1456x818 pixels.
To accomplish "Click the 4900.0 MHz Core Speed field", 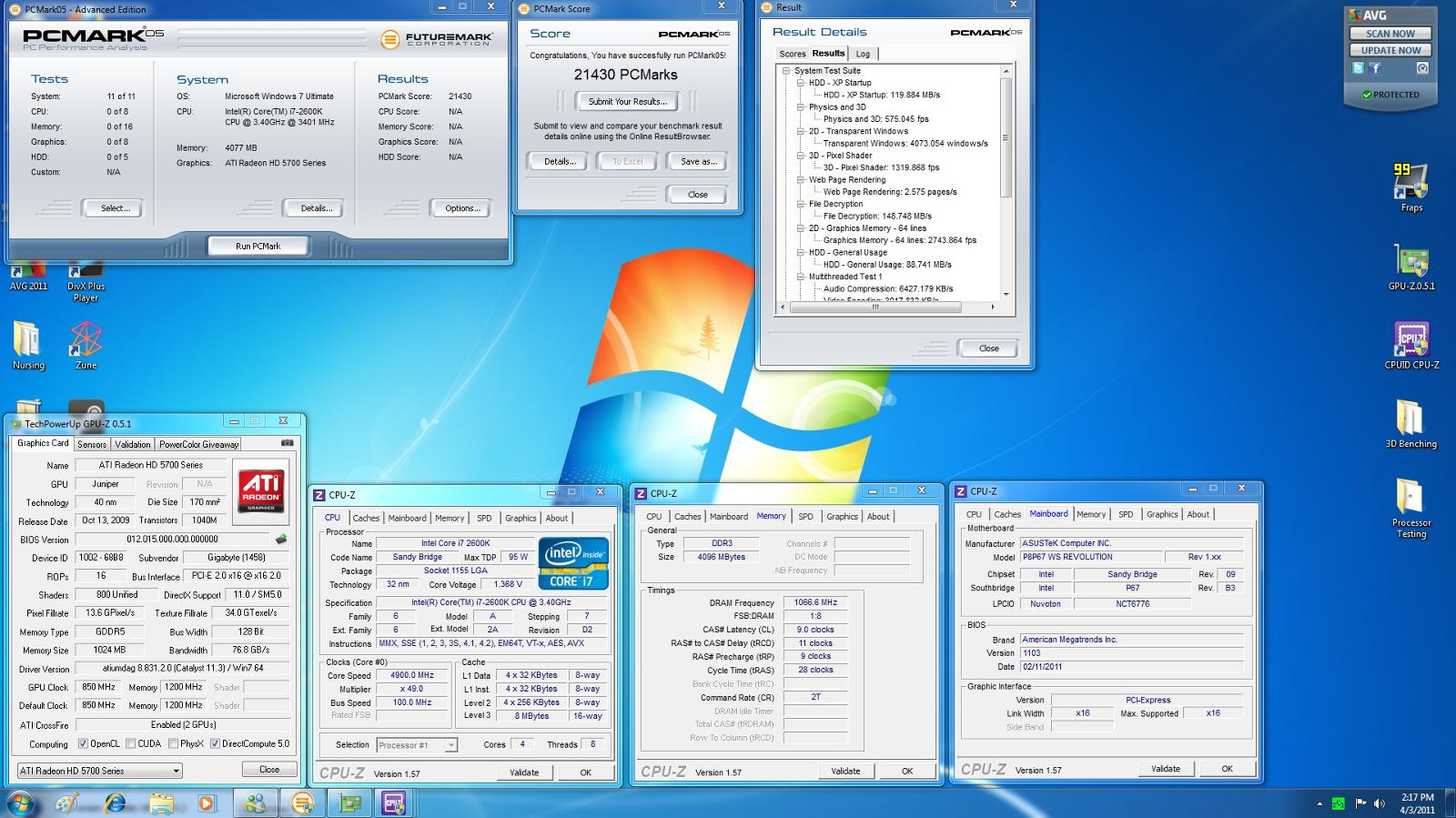I will pos(412,675).
